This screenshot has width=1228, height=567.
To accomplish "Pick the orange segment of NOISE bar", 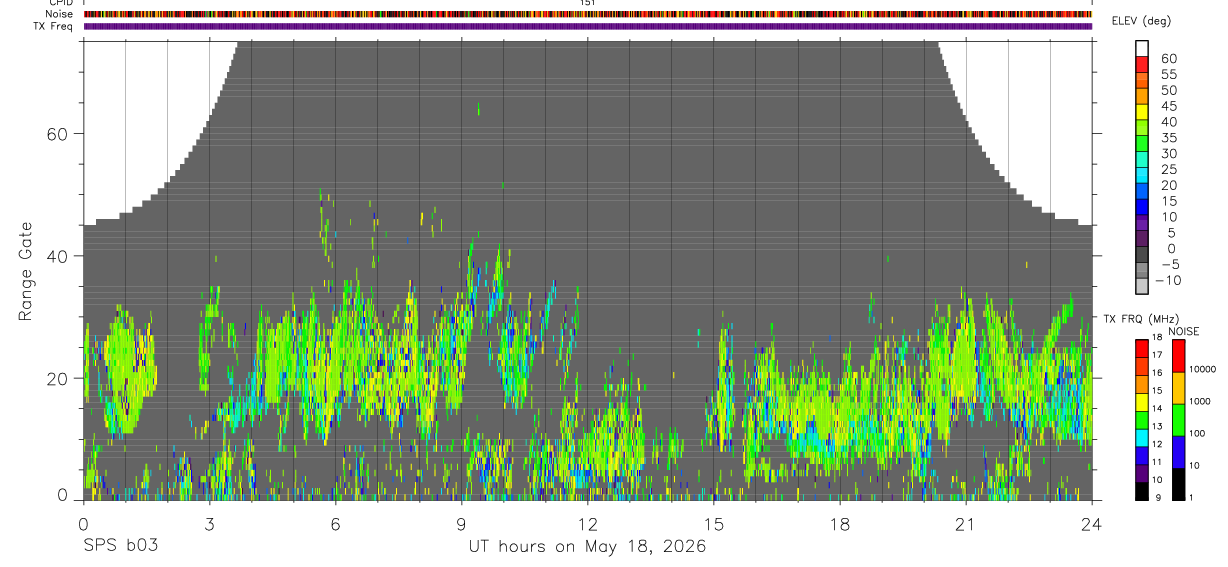I will (1178, 388).
